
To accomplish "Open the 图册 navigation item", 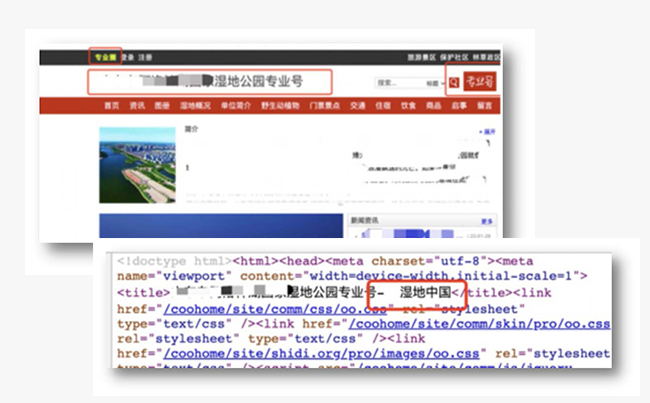I will click(x=162, y=106).
